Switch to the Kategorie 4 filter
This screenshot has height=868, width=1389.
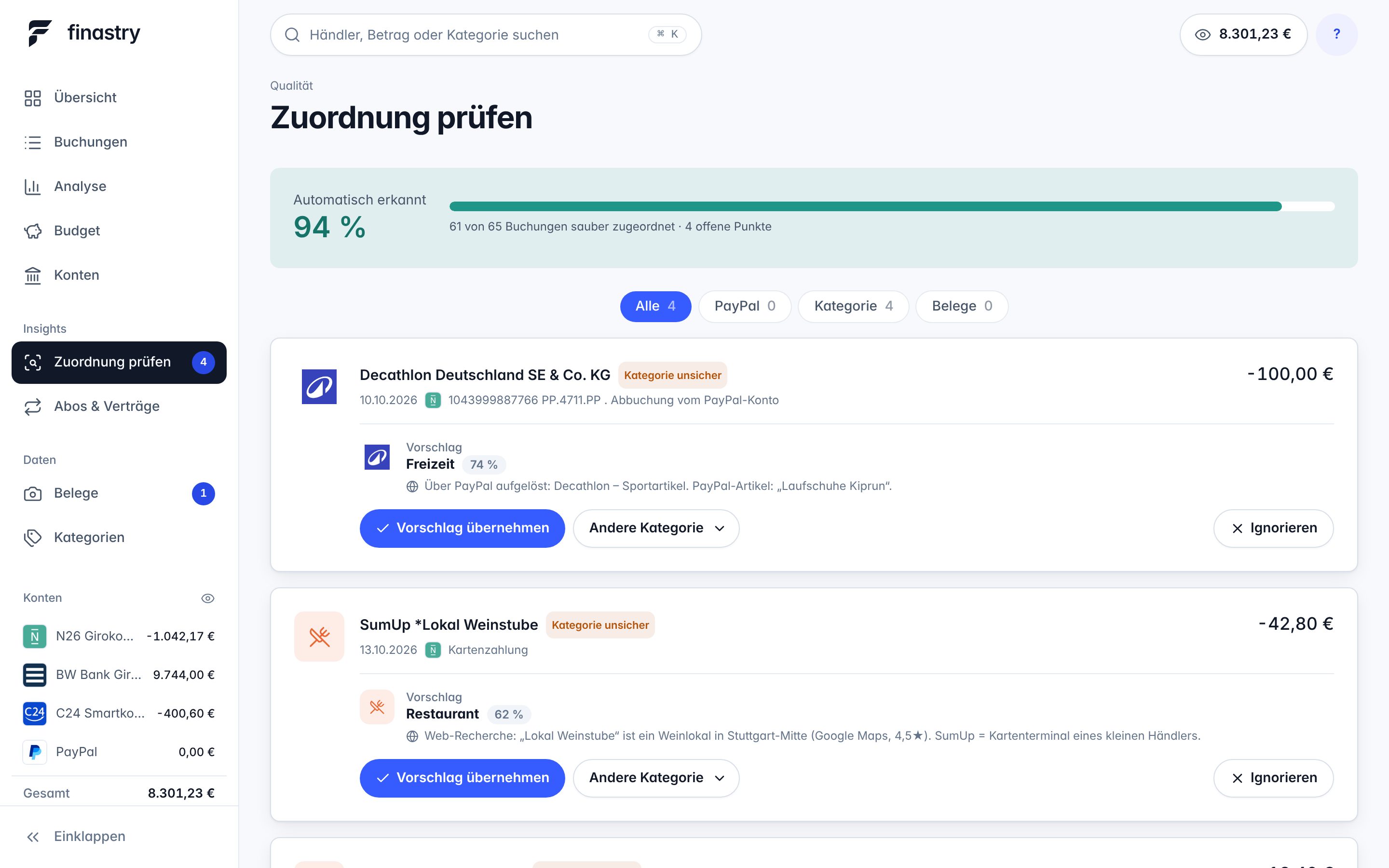point(853,307)
